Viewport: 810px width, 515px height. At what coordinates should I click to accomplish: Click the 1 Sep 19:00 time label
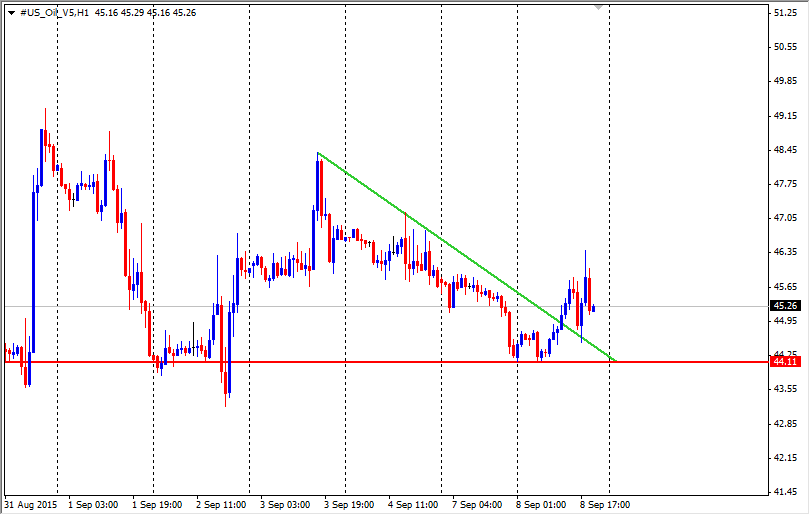pos(157,505)
